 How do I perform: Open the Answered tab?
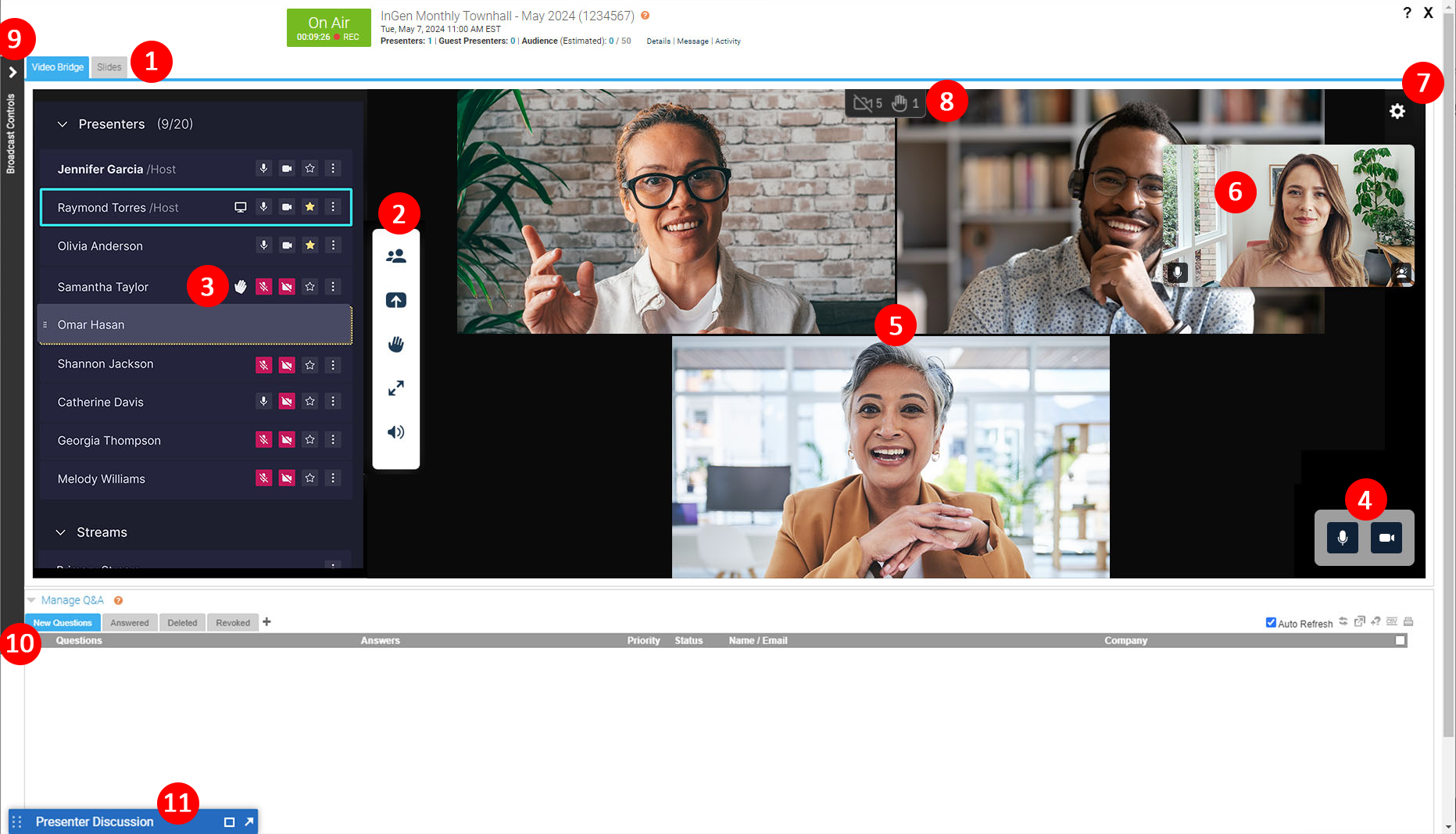[130, 623]
